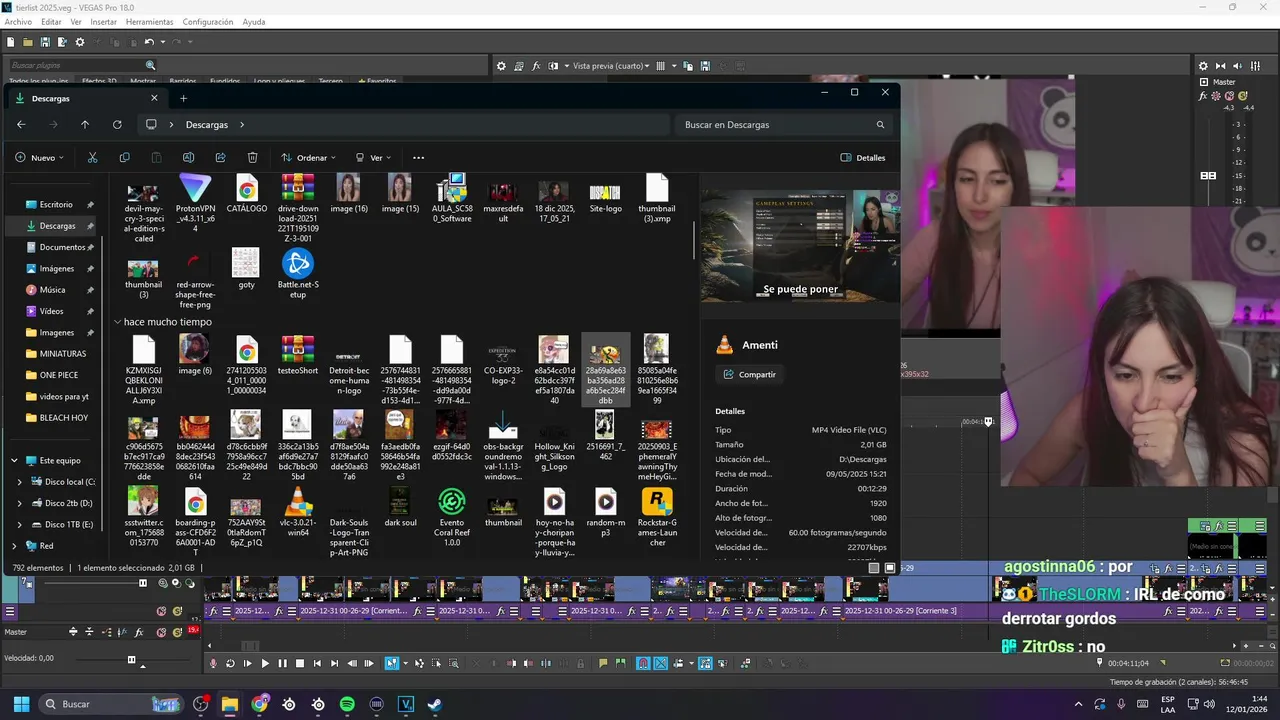Click the Insert Region icon in VEGAS
This screenshot has width=1280, height=720.
click(x=620, y=663)
